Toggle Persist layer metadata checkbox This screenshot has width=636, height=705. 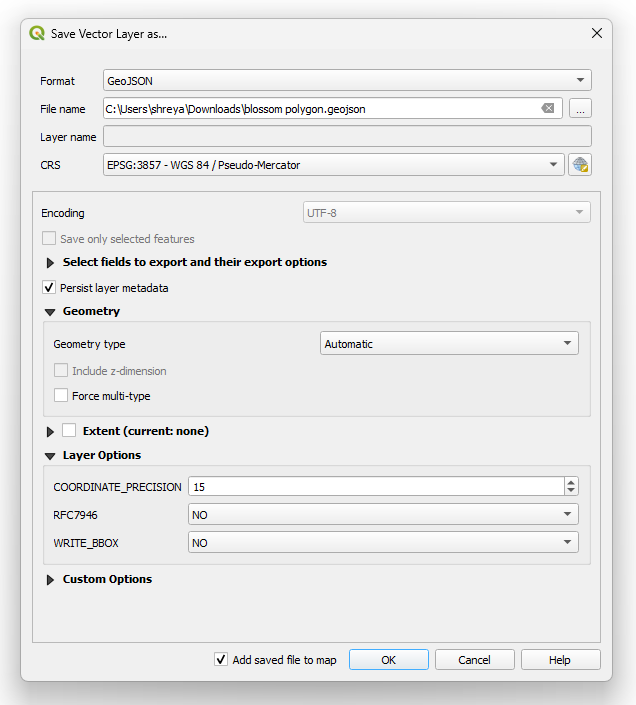tap(49, 288)
